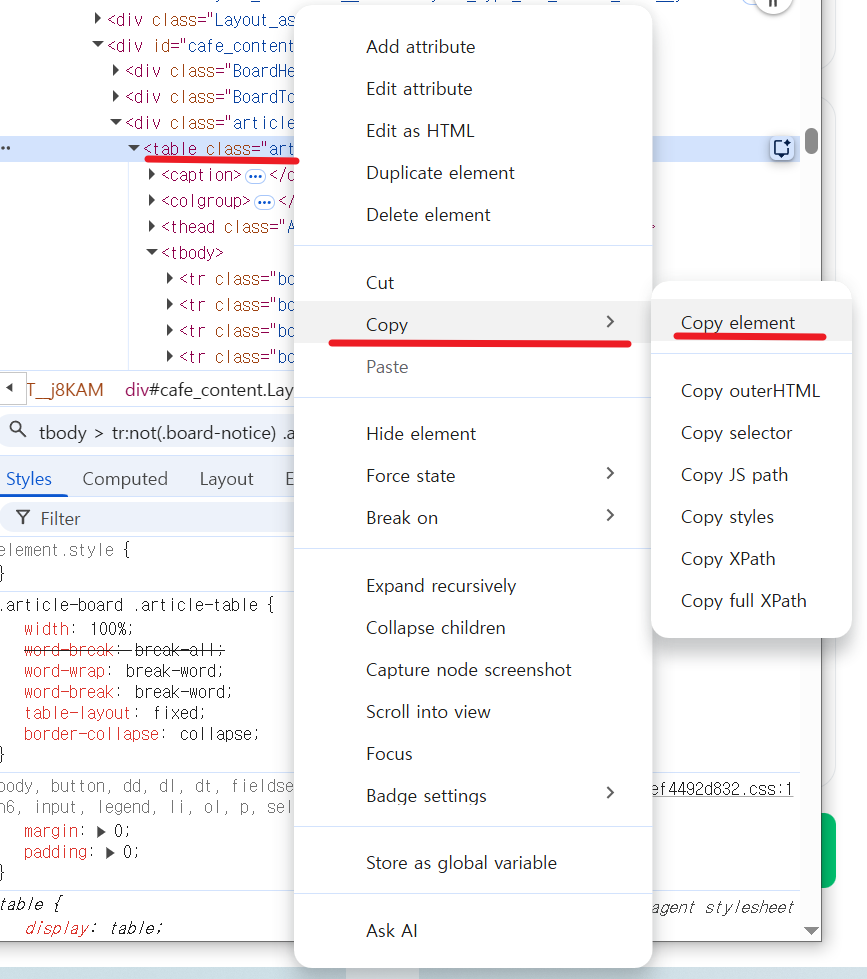This screenshot has width=867, height=979.
Task: Switch to the Computed tab
Action: click(125, 479)
